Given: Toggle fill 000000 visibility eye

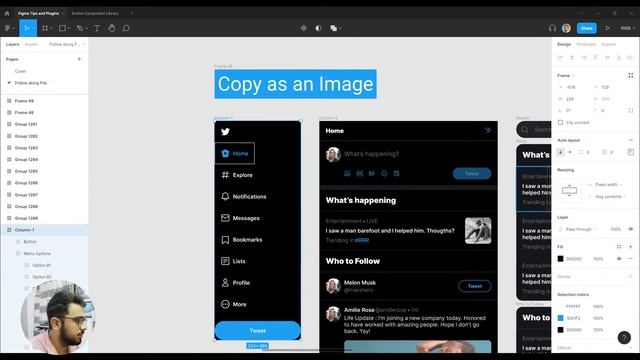Looking at the screenshot, I should [619, 259].
